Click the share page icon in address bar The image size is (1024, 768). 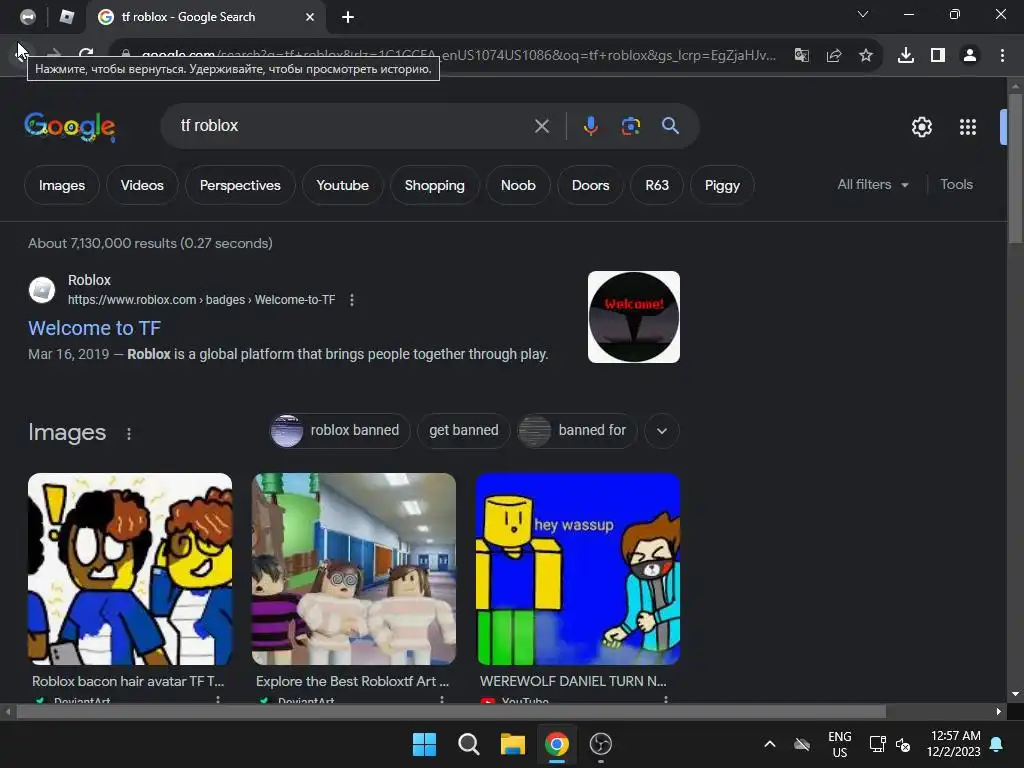[x=834, y=56]
